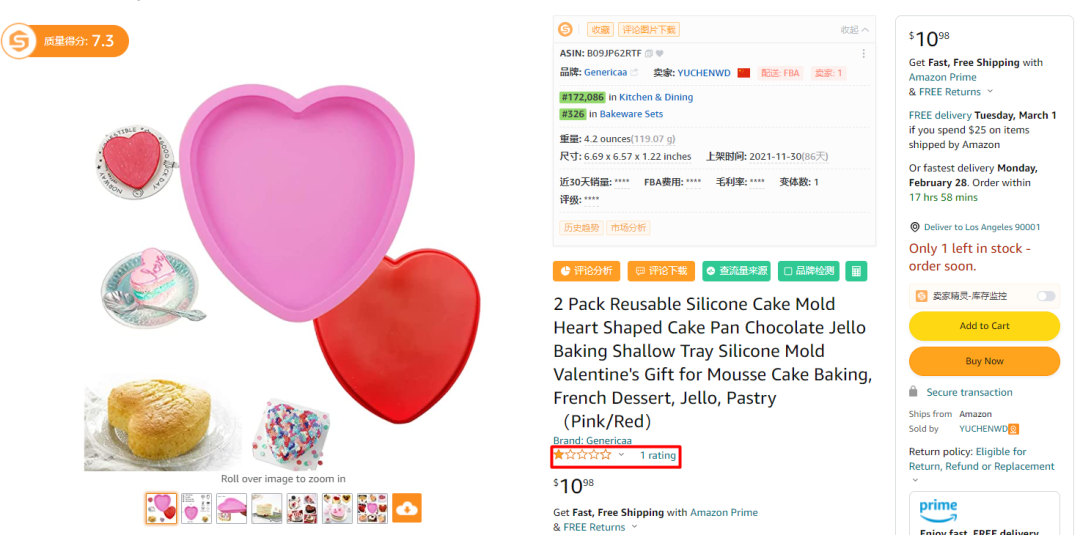The image size is (1080, 535).
Task: Click the calculator icon button
Action: pyautogui.click(x=856, y=271)
